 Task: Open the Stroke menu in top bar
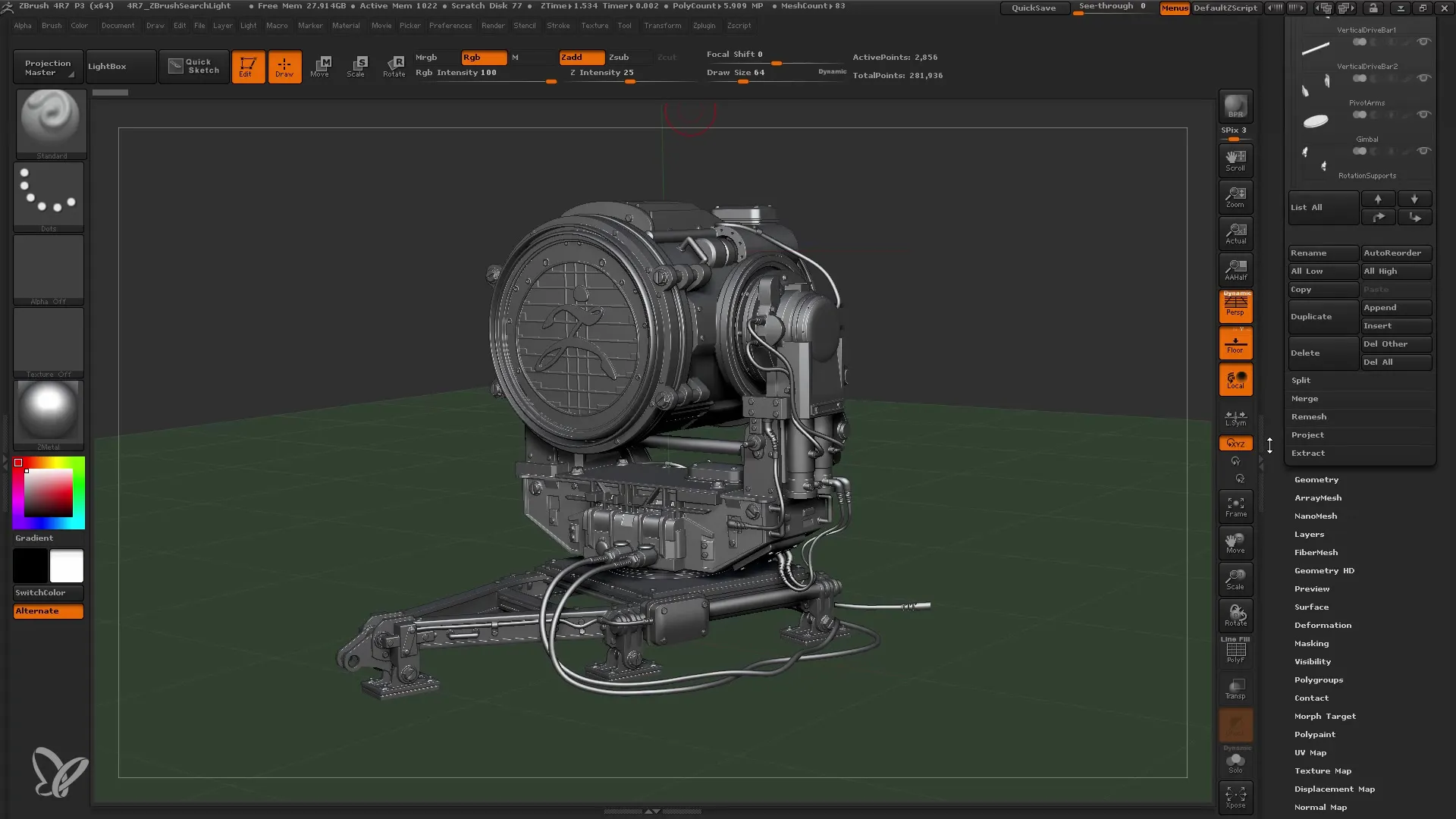point(558,26)
